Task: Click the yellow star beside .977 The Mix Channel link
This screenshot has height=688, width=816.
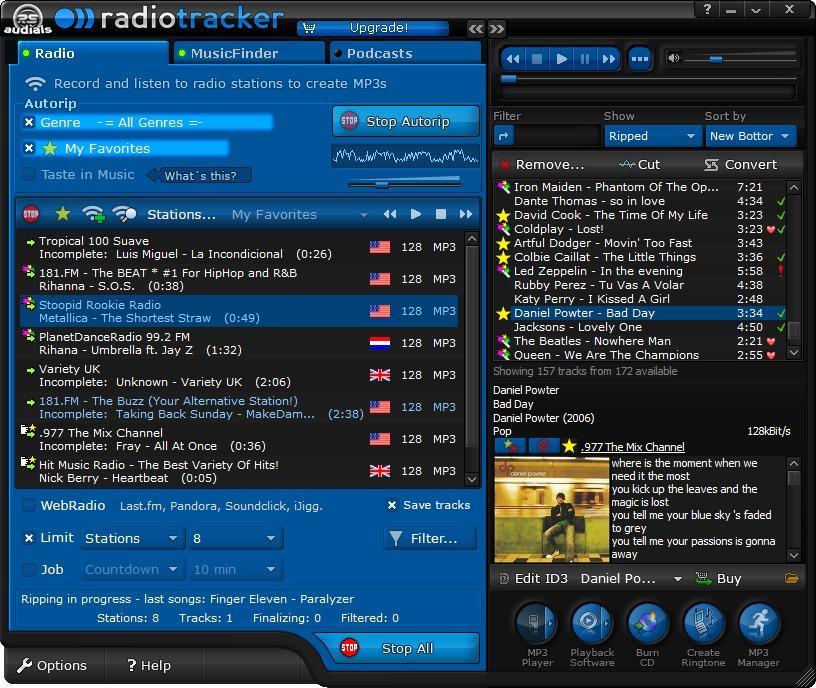Action: pyautogui.click(x=569, y=446)
